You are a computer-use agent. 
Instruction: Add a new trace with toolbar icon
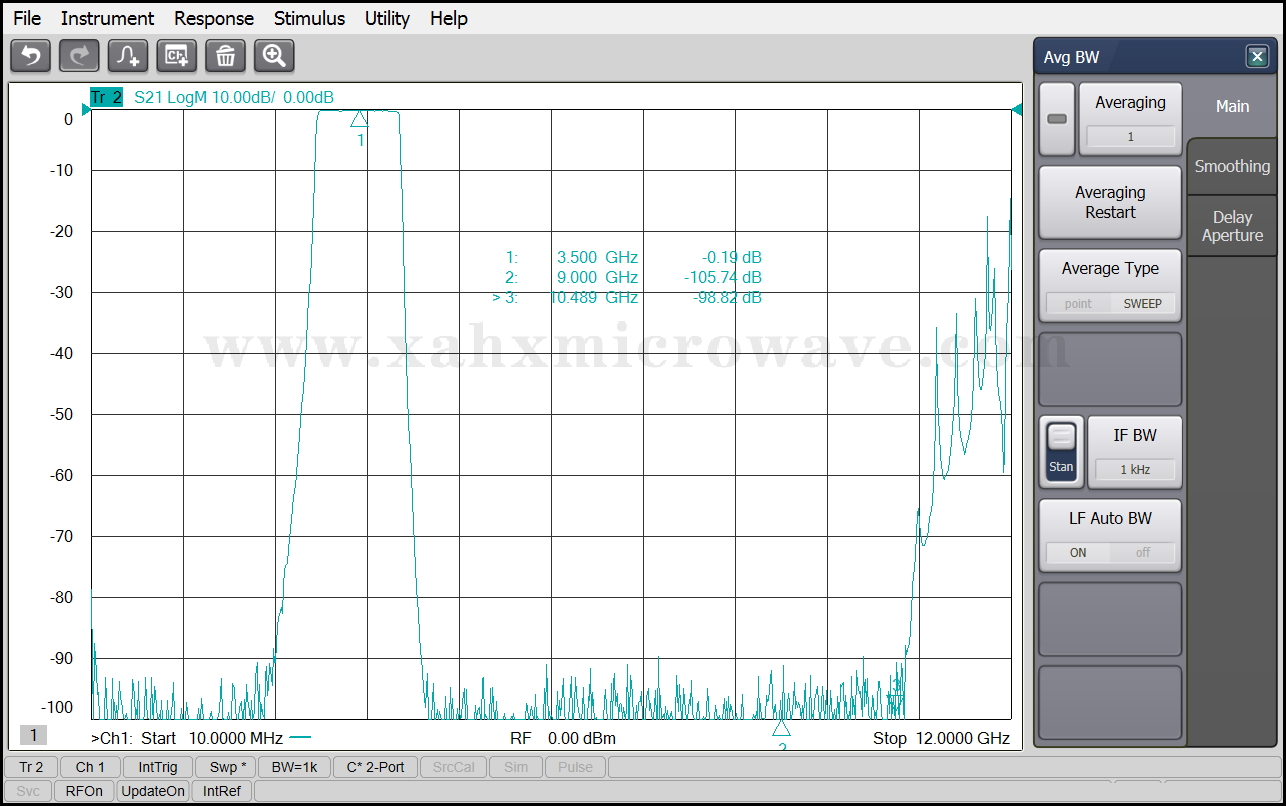tap(128, 56)
